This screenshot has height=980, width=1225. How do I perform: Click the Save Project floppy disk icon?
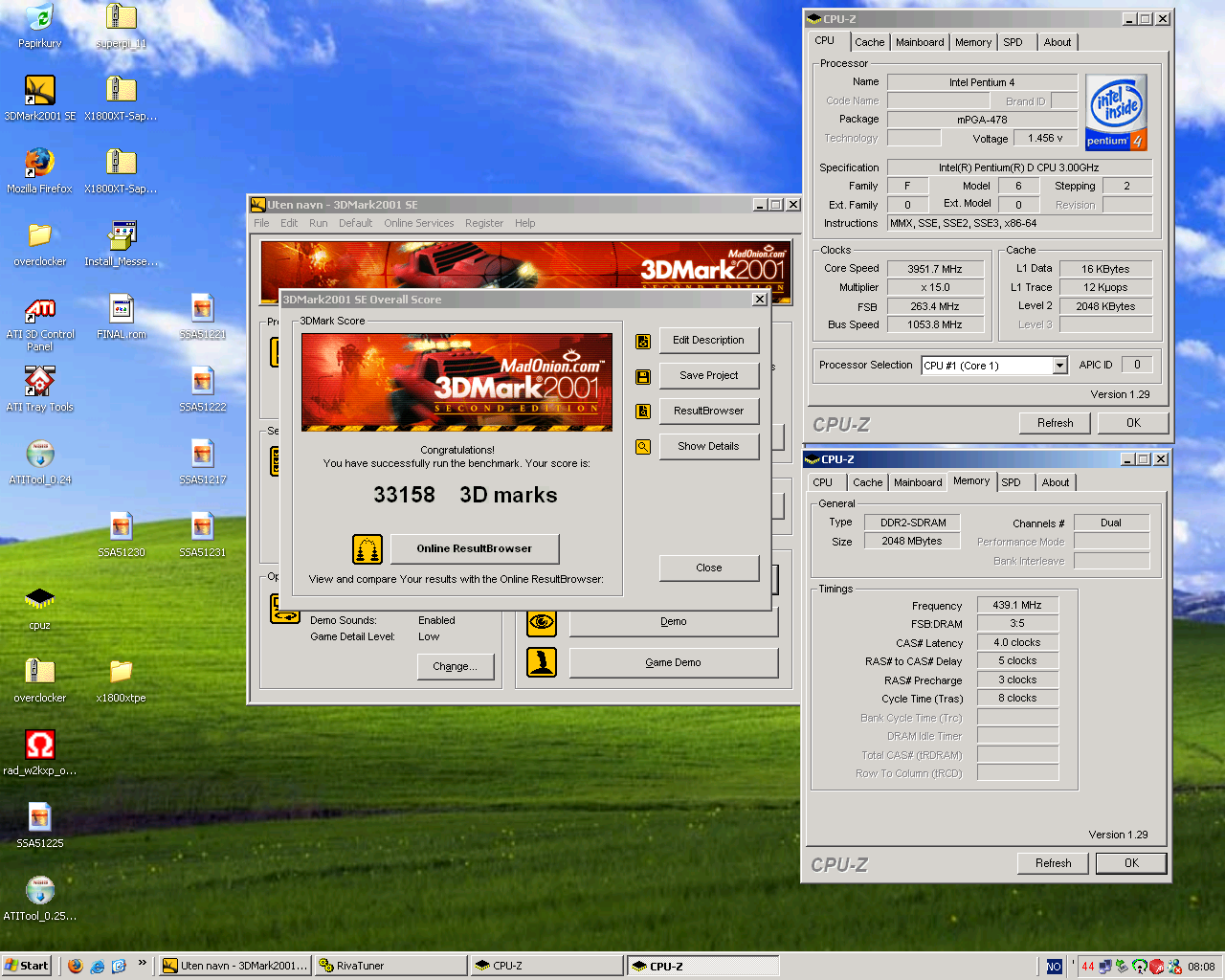[x=643, y=376]
